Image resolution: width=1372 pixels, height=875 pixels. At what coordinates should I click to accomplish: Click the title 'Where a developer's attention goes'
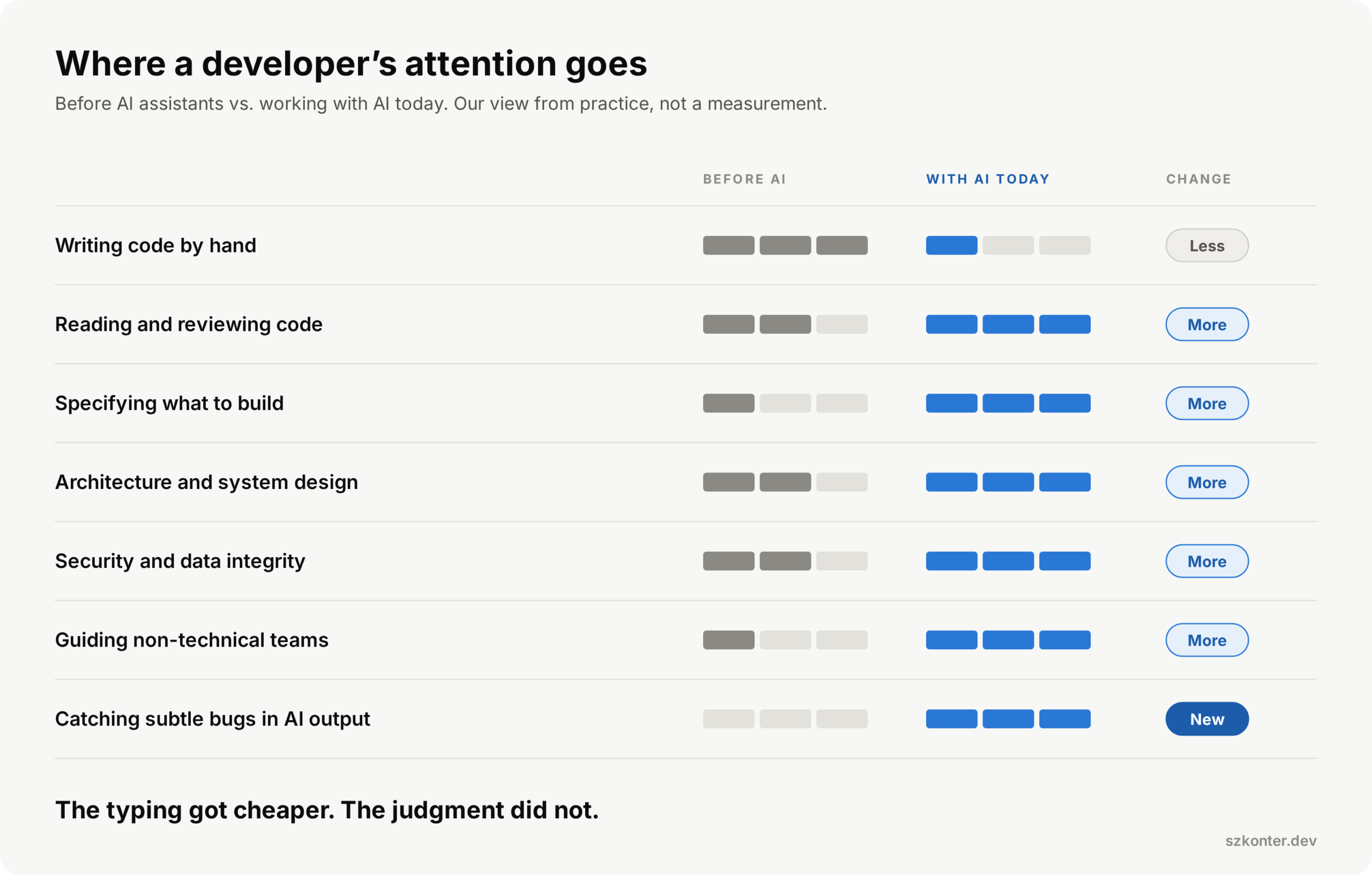point(351,64)
